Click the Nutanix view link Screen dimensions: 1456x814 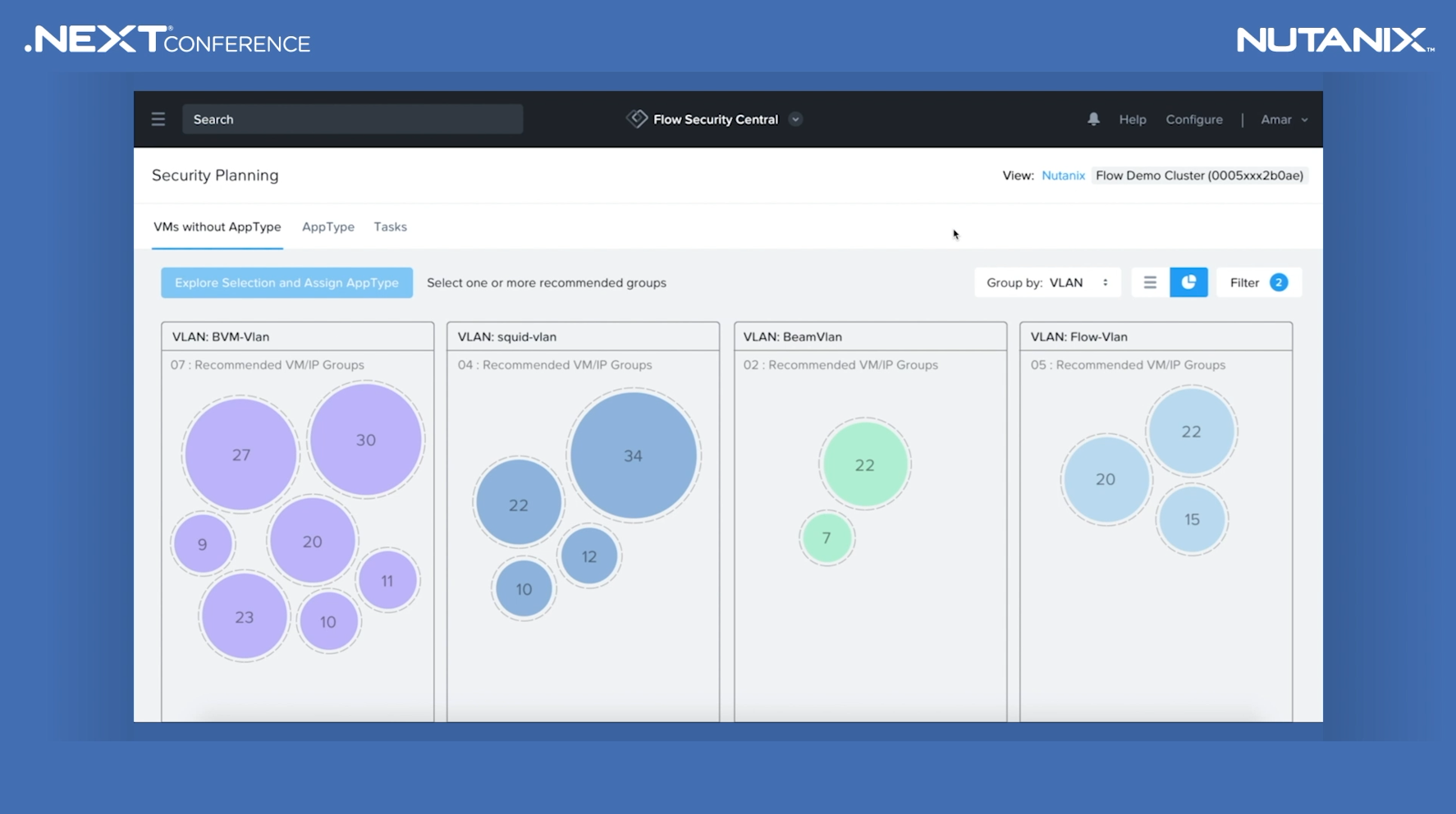pyautogui.click(x=1063, y=176)
